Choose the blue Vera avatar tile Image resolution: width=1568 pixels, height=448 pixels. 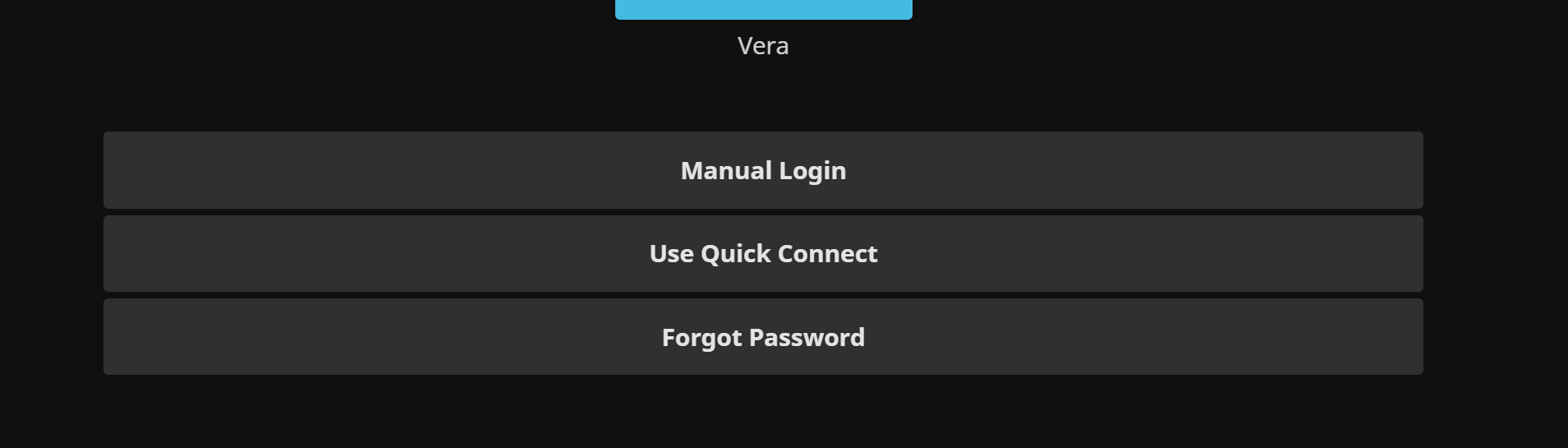point(763,9)
